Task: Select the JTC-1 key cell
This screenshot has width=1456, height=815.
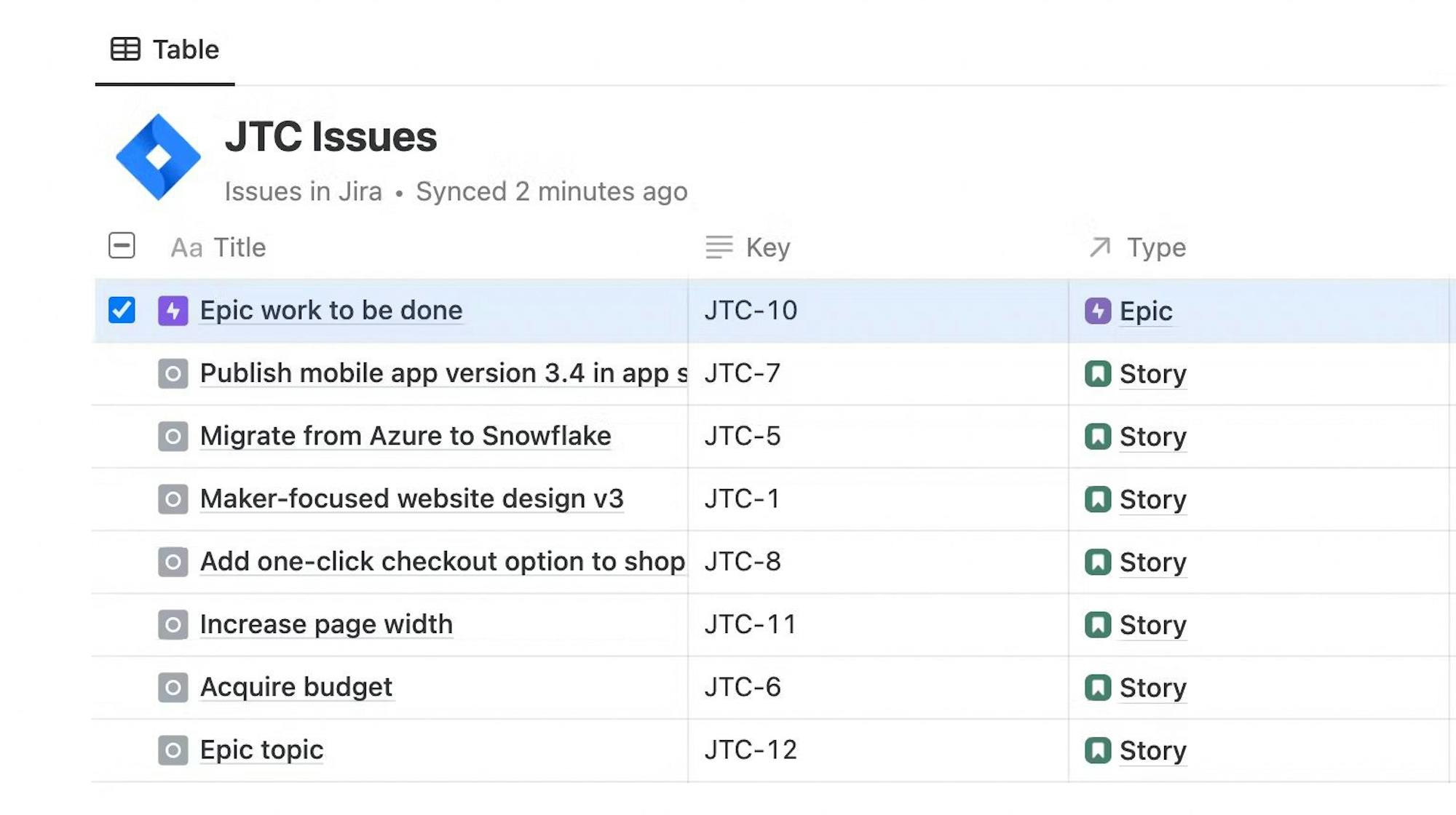Action: (x=878, y=498)
